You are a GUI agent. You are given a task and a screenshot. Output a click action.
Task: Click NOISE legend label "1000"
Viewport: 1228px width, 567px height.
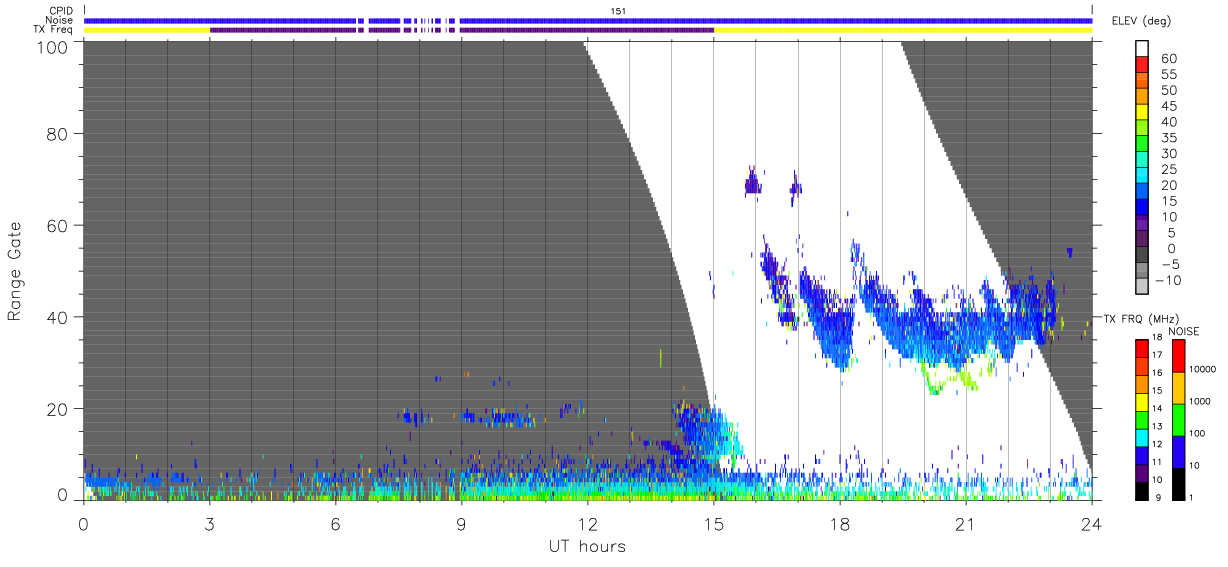(1201, 401)
